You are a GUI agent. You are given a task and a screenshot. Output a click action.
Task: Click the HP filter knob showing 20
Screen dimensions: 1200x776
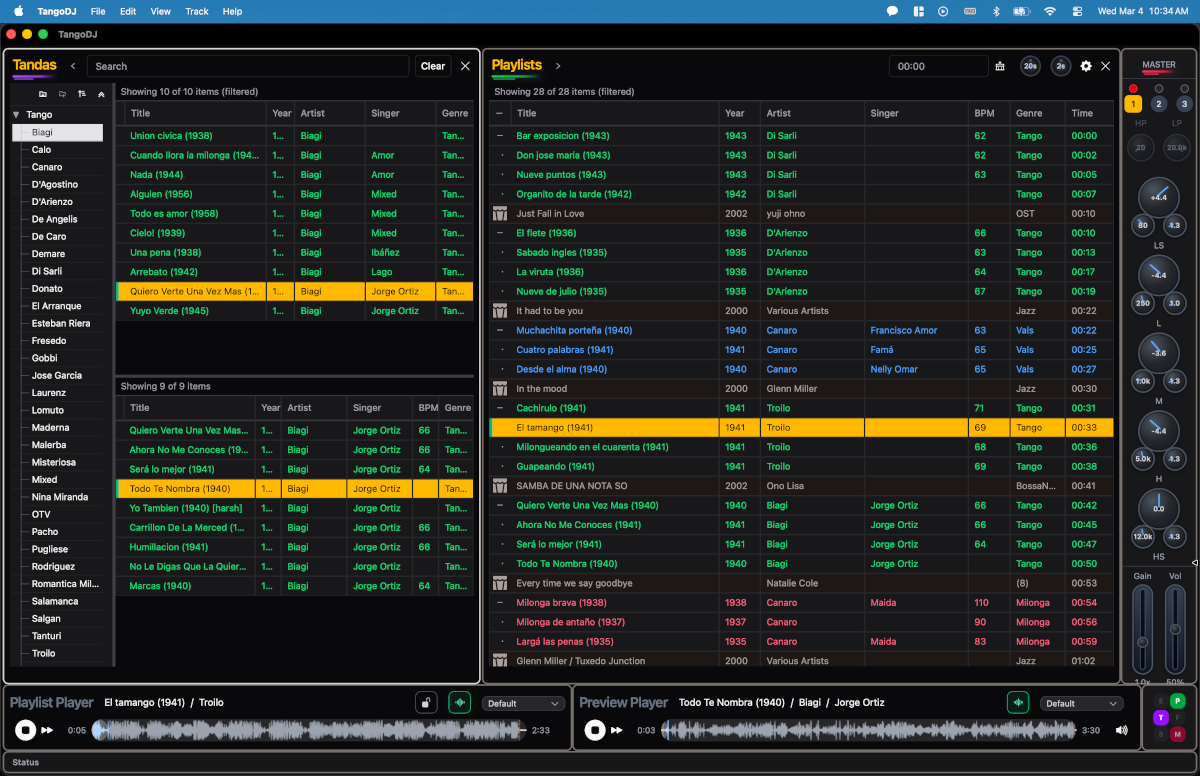(x=1141, y=147)
